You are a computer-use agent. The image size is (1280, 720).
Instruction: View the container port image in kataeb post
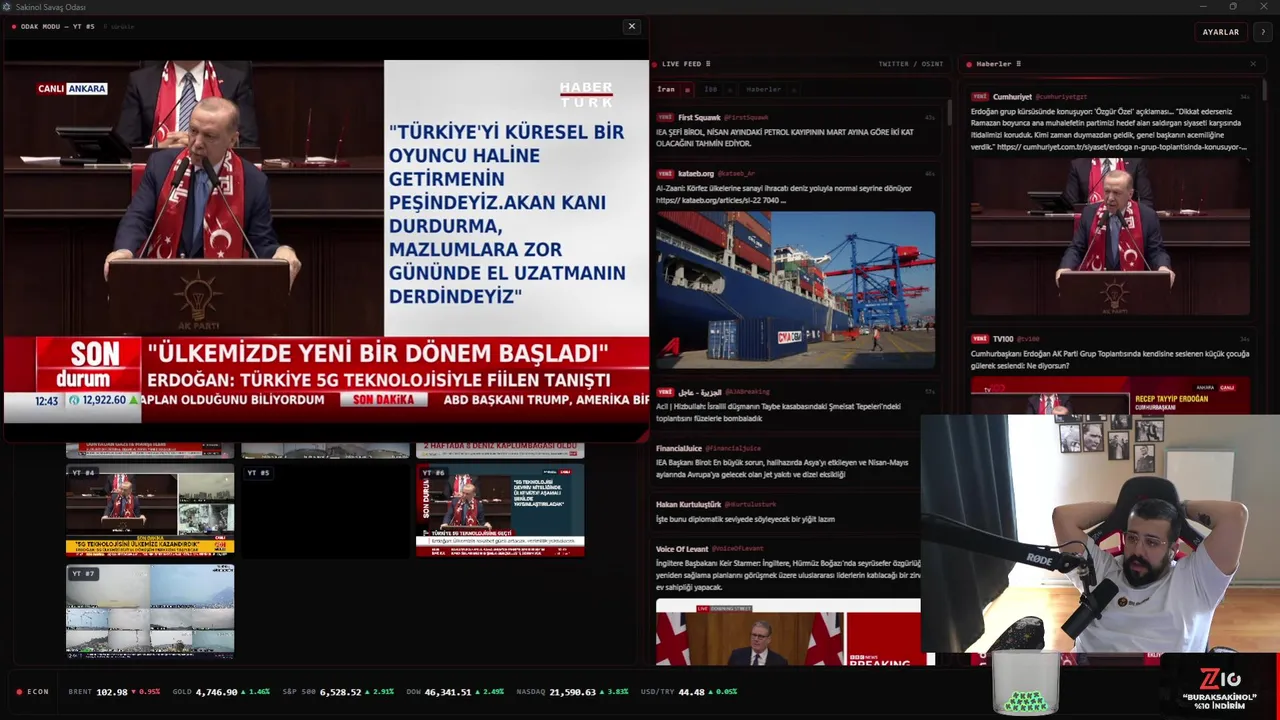click(796, 289)
